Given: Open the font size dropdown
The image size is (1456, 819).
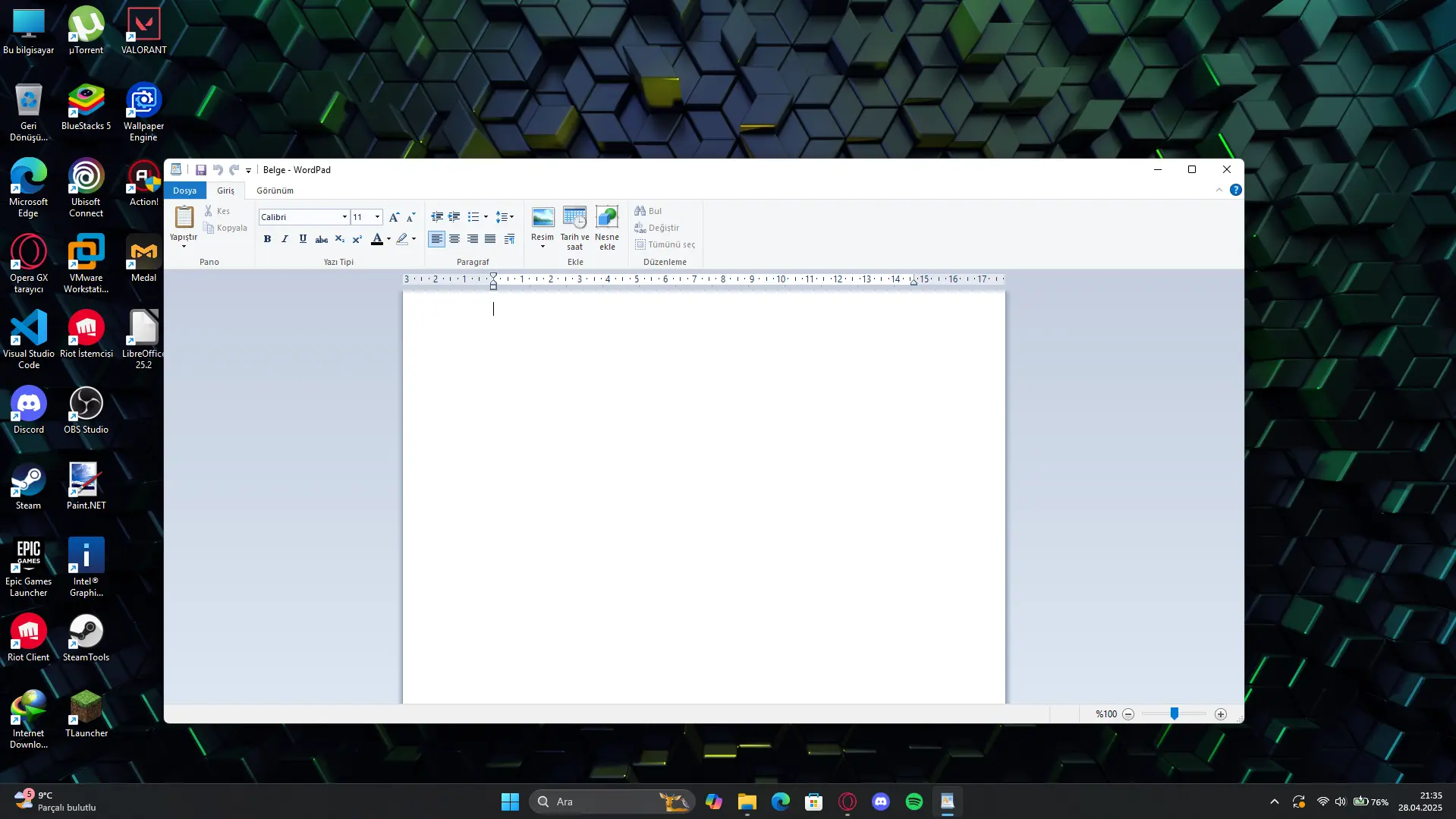Looking at the screenshot, I should [377, 217].
